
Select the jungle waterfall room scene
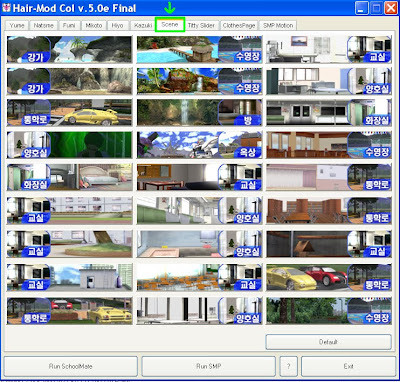199,113
